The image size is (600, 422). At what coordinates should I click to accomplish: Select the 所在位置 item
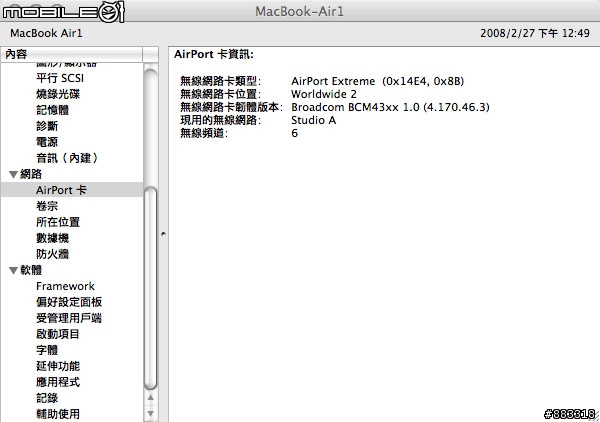pyautogui.click(x=58, y=222)
